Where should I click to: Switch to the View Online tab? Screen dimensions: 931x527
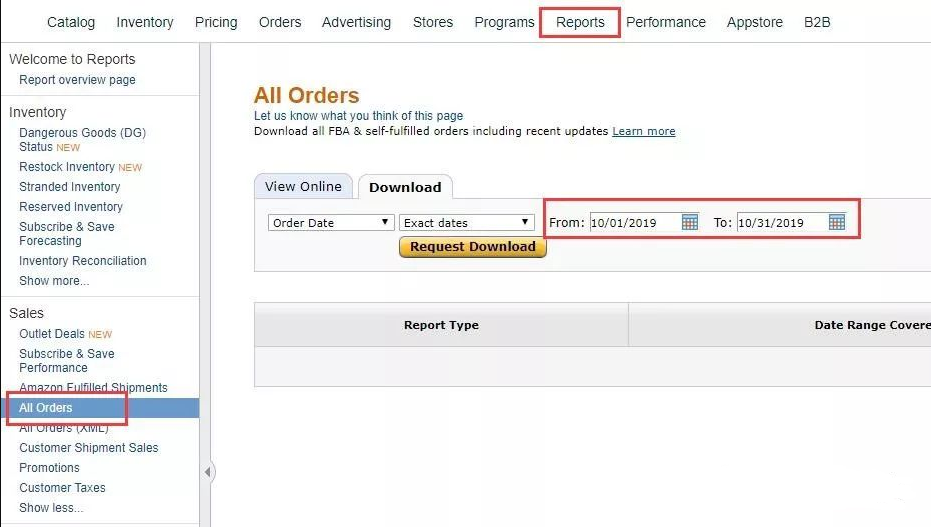pyautogui.click(x=303, y=186)
